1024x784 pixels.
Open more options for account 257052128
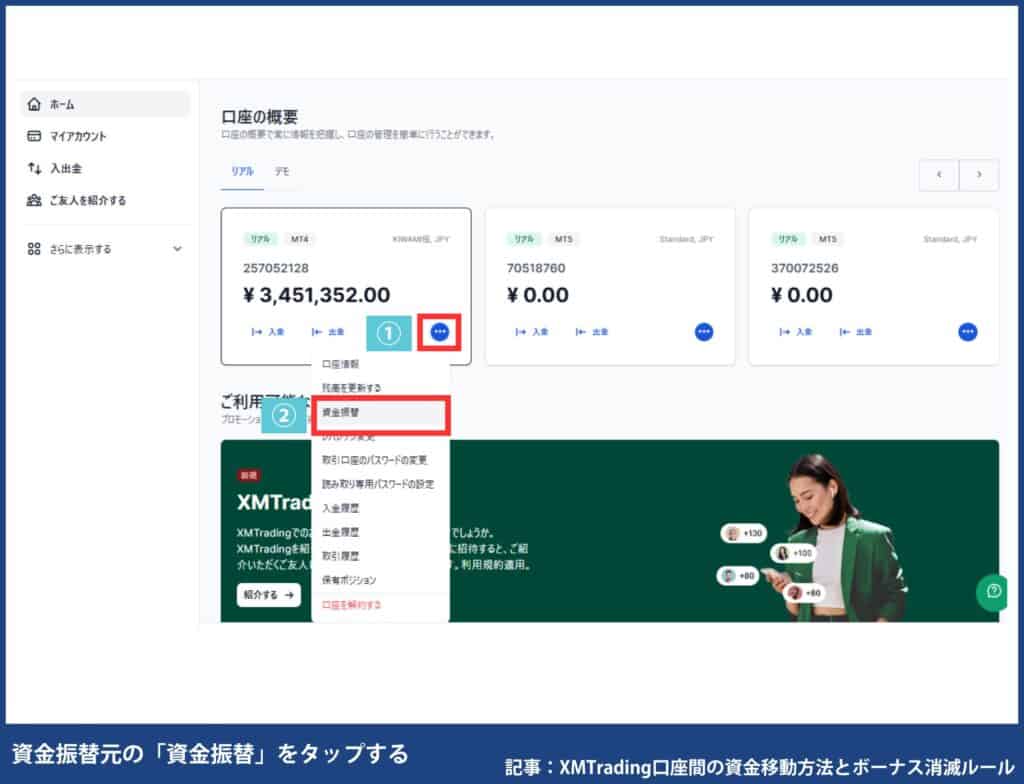(x=440, y=332)
